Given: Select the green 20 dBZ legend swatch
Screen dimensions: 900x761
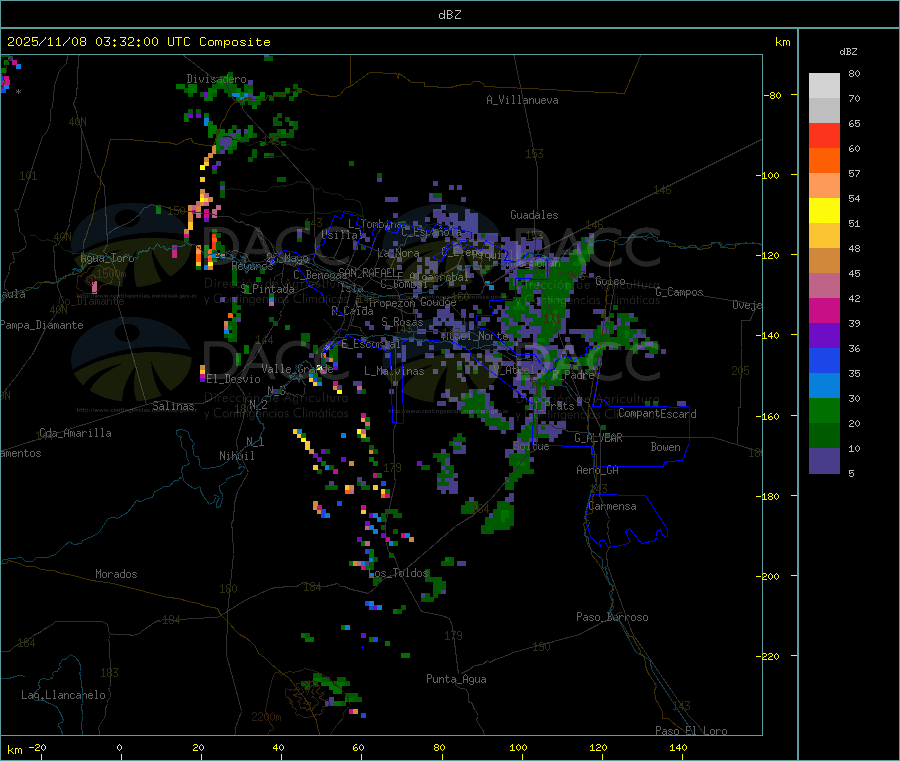Looking at the screenshot, I should click(824, 410).
